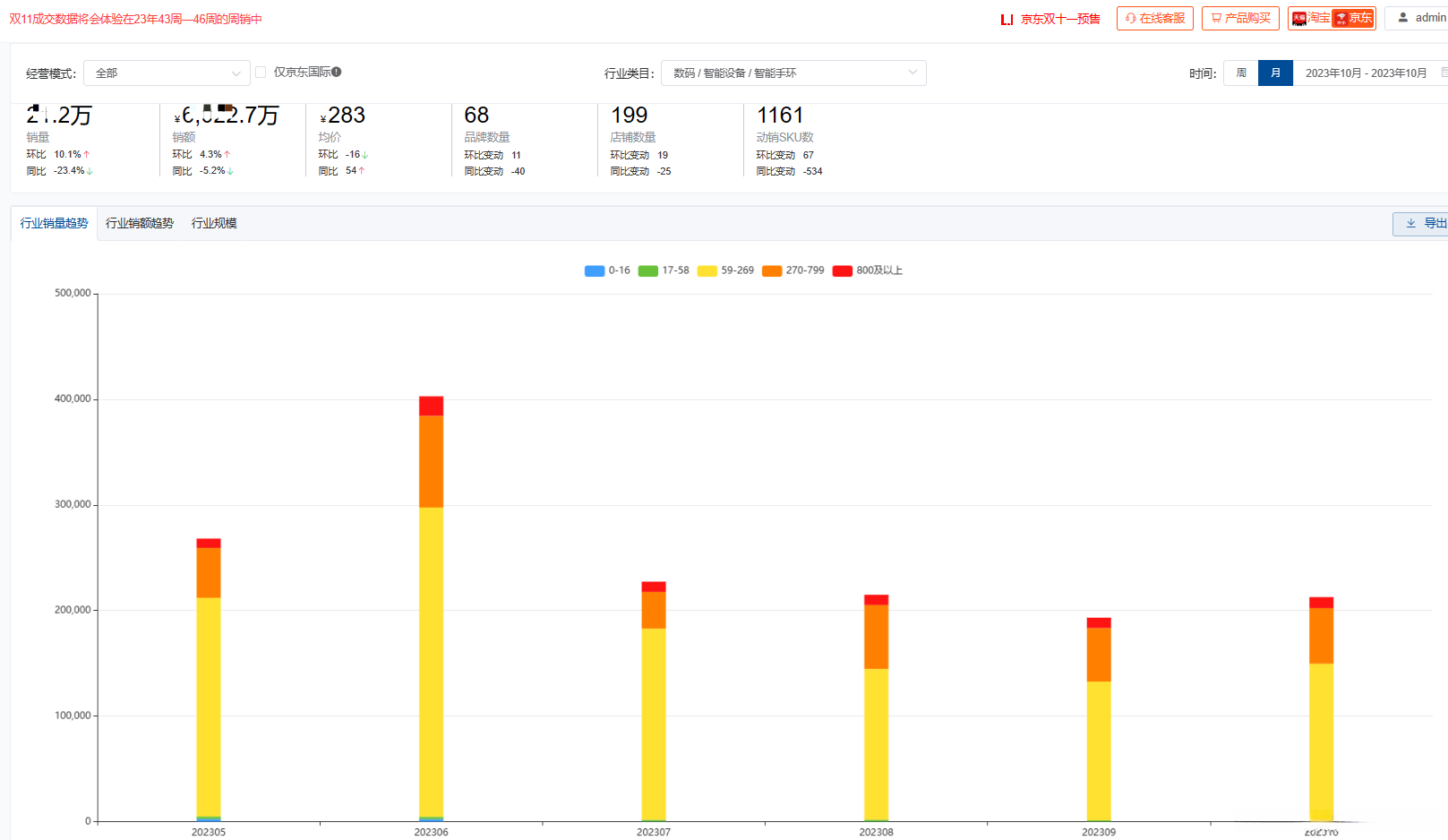Open the 京东双十一预售 link
Viewport: 1448px width, 840px height.
tap(1060, 19)
